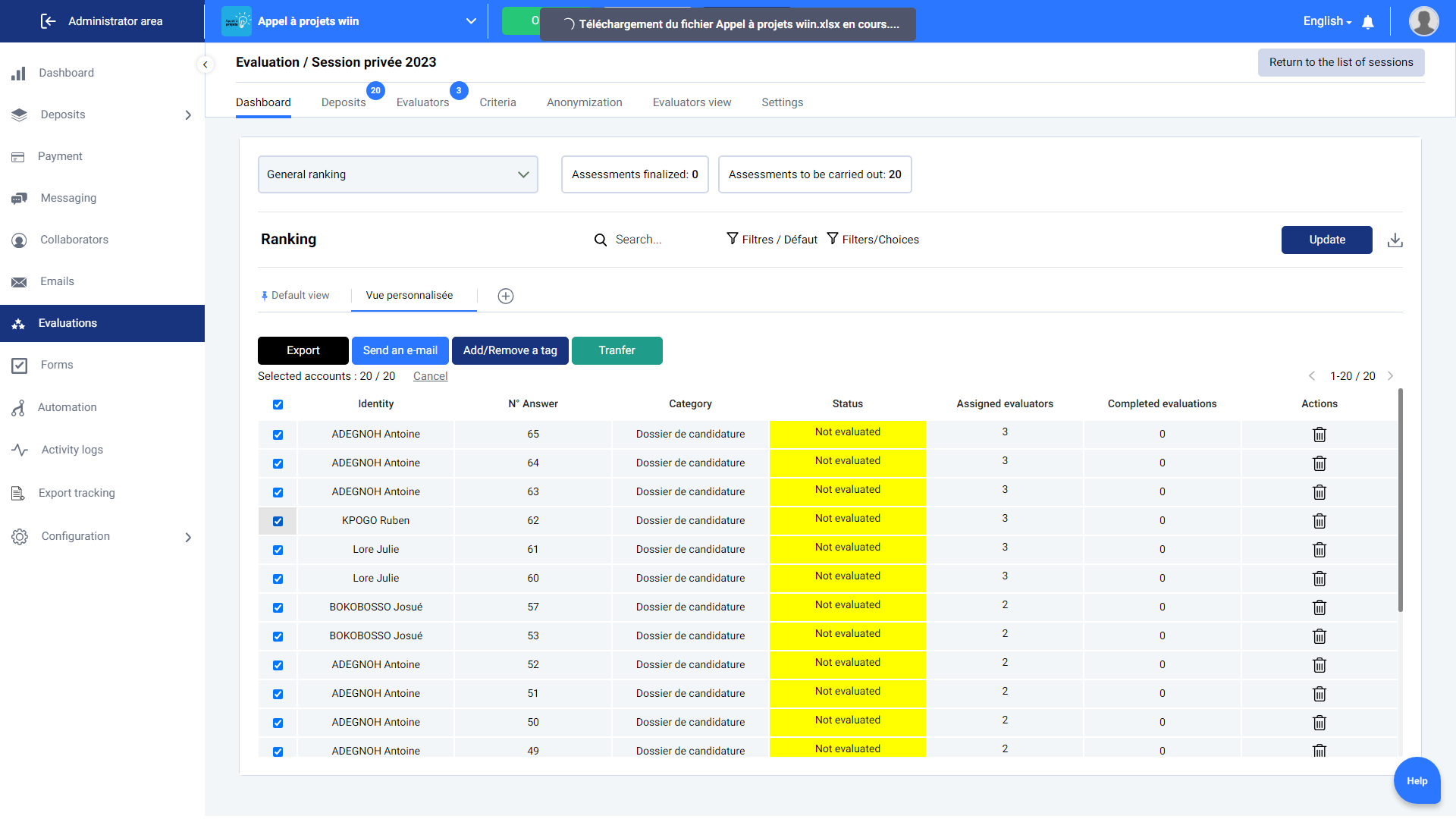Click the Cancel selection link
1456x819 pixels.
coord(430,377)
